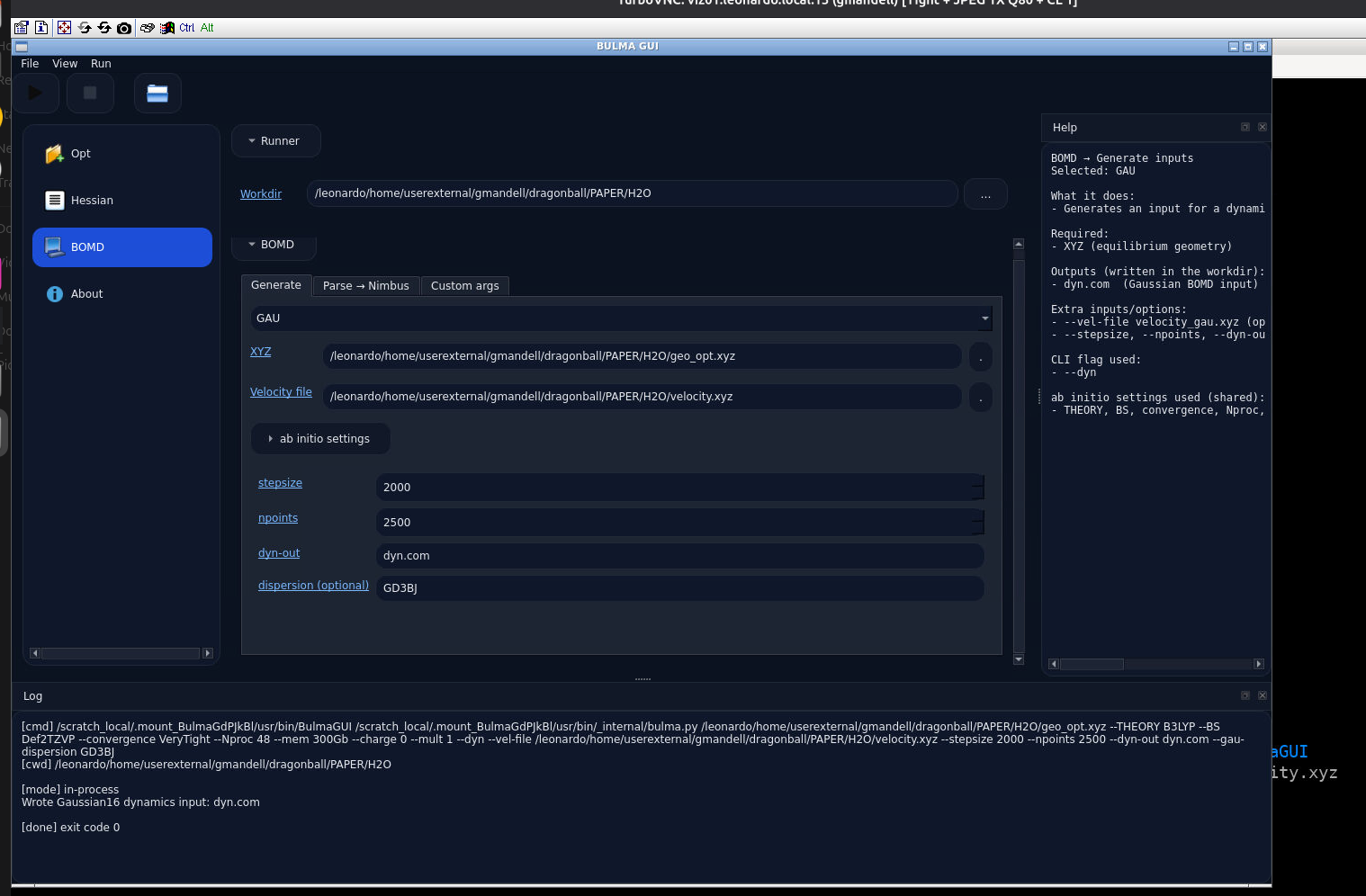Browse for Workdir with the ... button
The width and height of the screenshot is (1366, 896).
[985, 194]
